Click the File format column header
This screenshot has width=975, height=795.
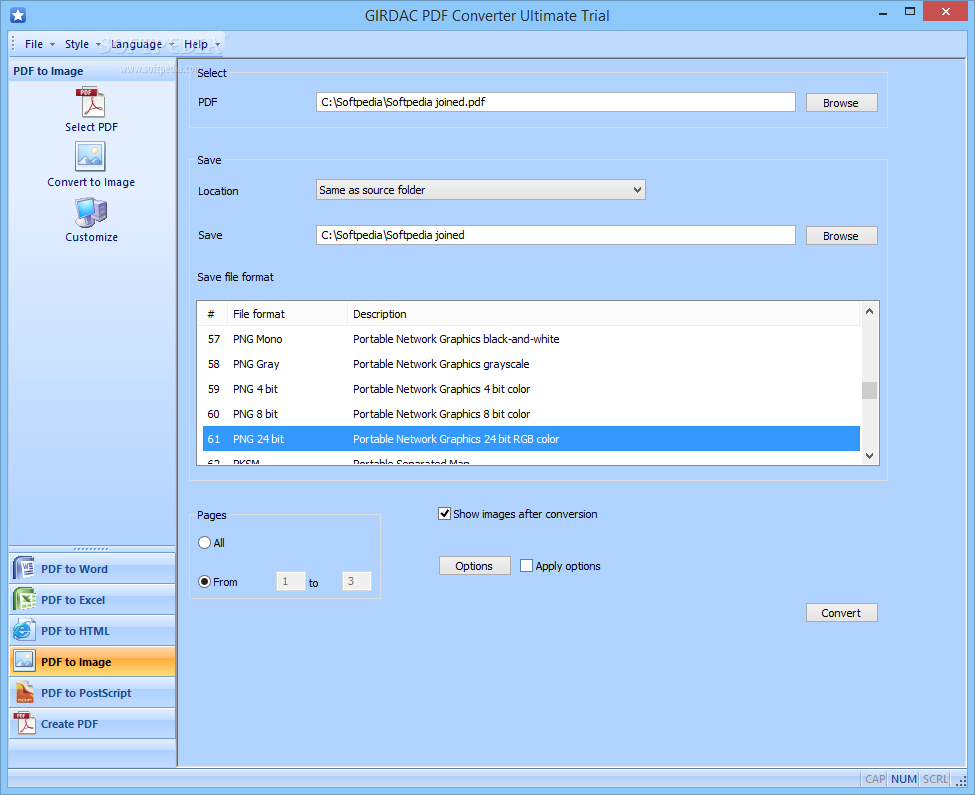[x=287, y=314]
